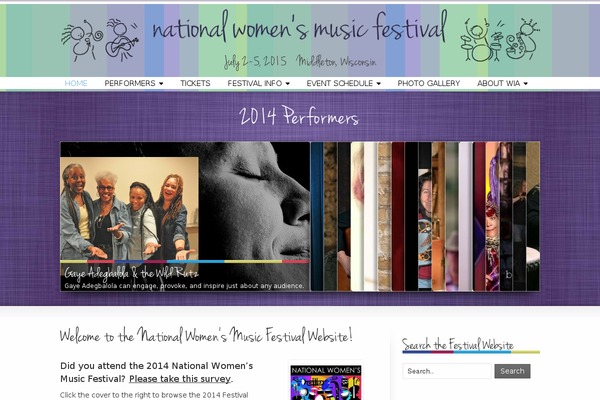This screenshot has height=400, width=600.
Task: Expand the Performers dropdown arrow
Action: pyautogui.click(x=161, y=83)
